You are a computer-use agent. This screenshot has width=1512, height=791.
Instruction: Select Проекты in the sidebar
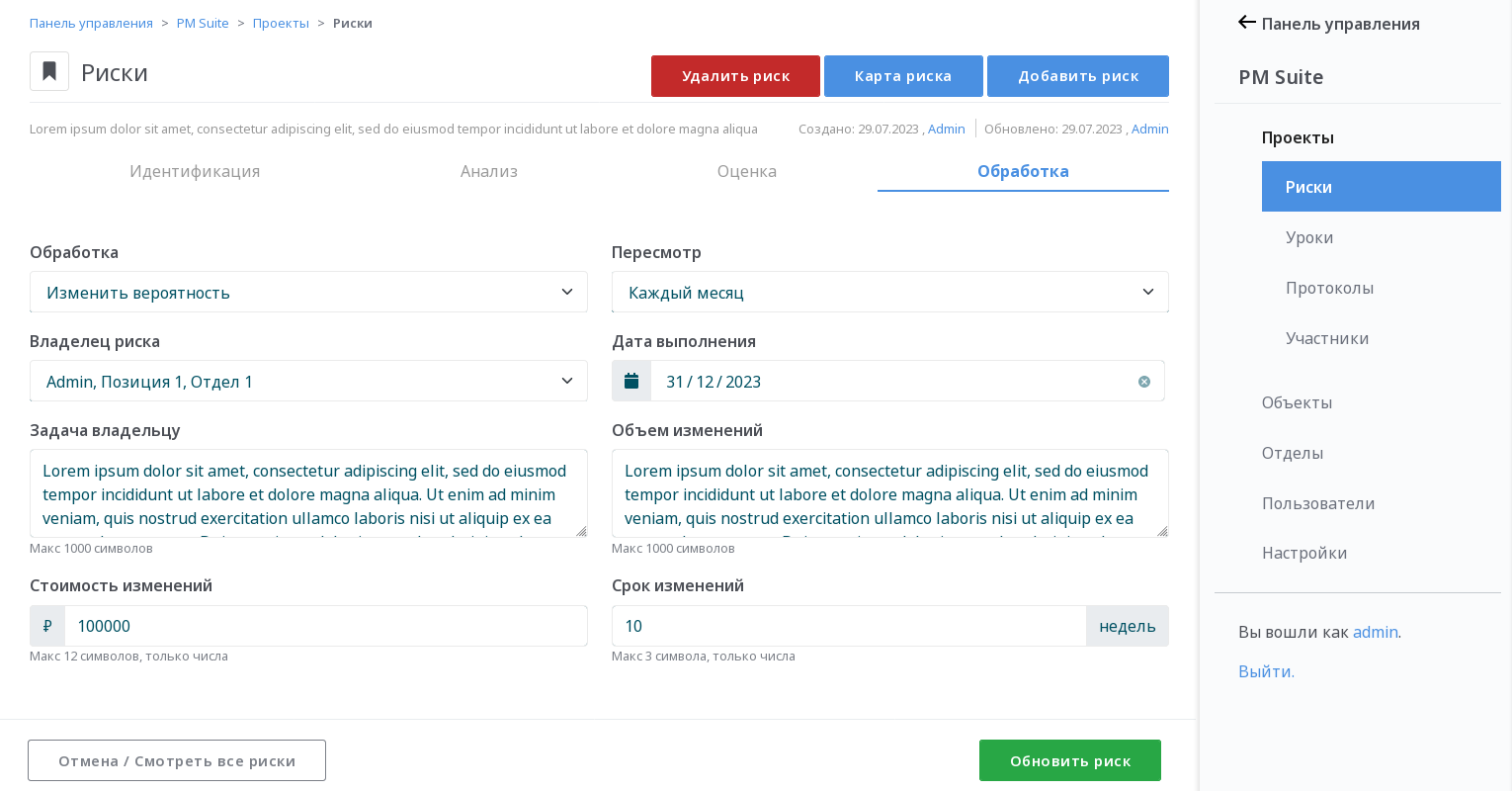[1298, 137]
